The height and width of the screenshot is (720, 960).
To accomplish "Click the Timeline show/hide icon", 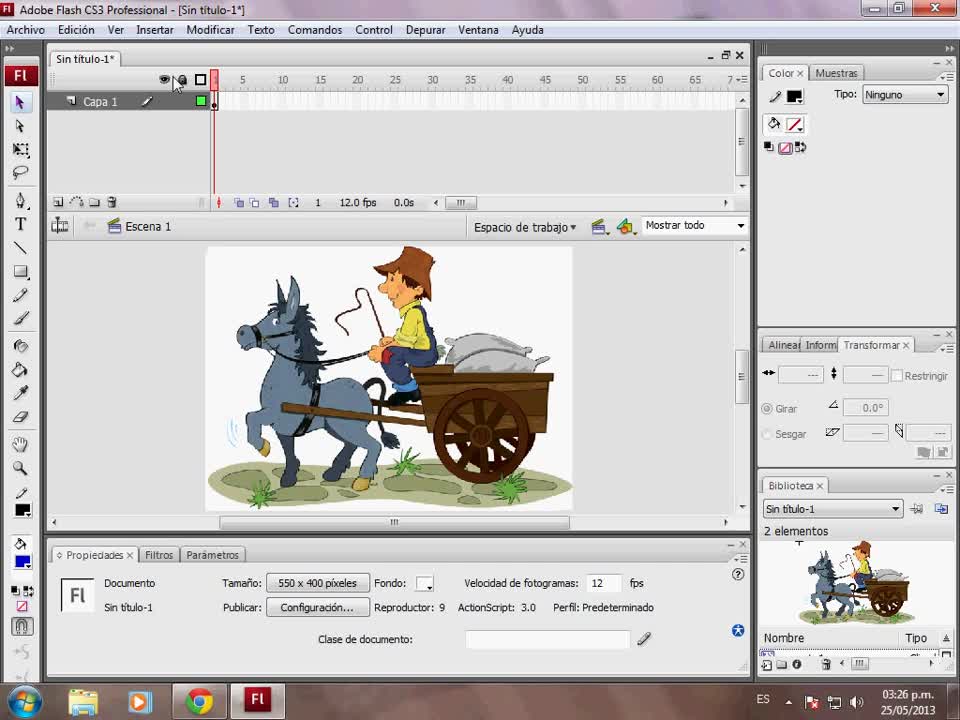I will click(59, 226).
